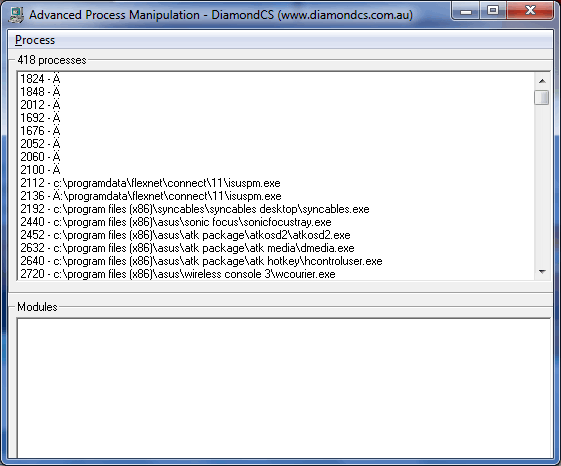
Task: Select process 2720 wcourier.exe
Action: pos(178,274)
